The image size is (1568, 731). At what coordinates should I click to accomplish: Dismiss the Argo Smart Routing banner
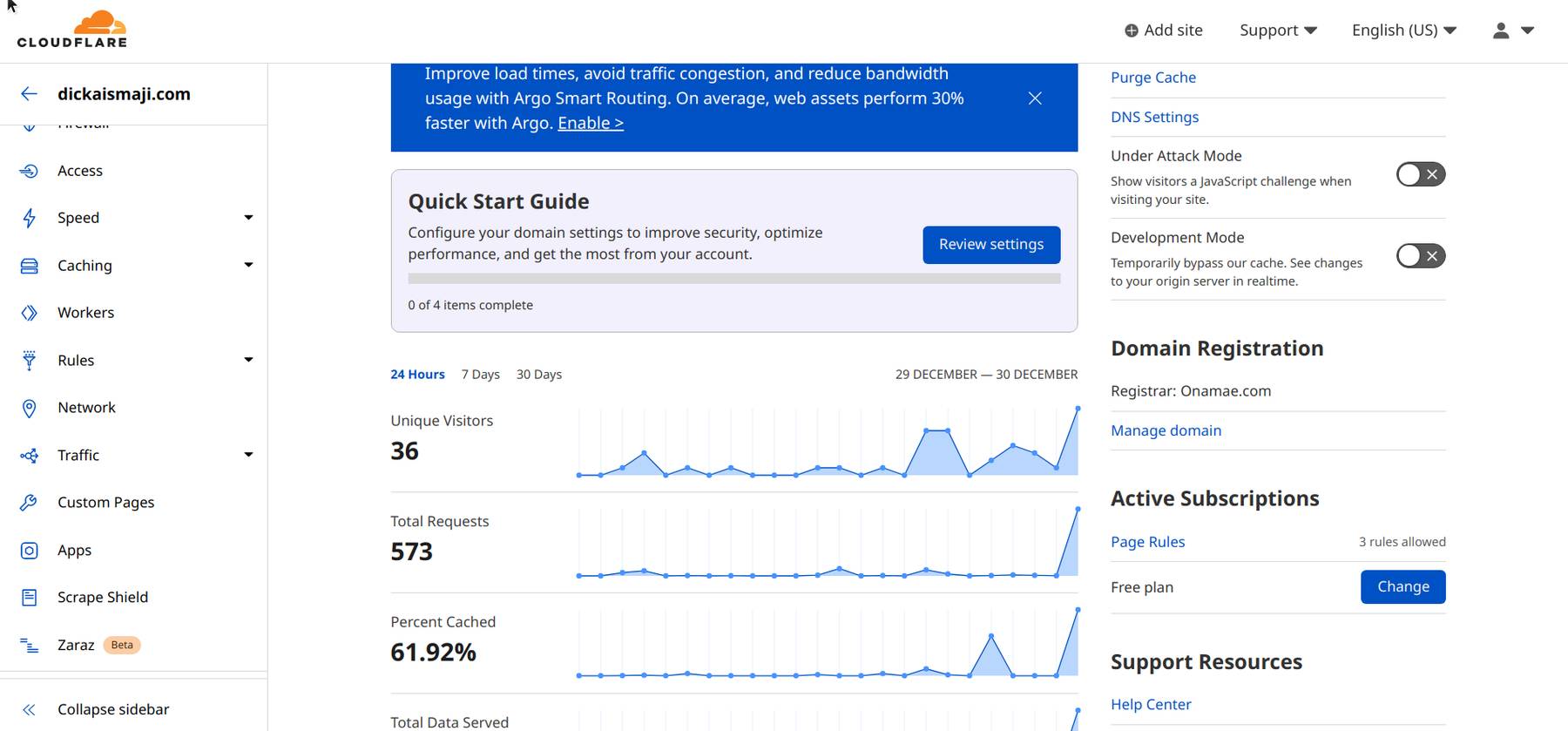coord(1035,98)
